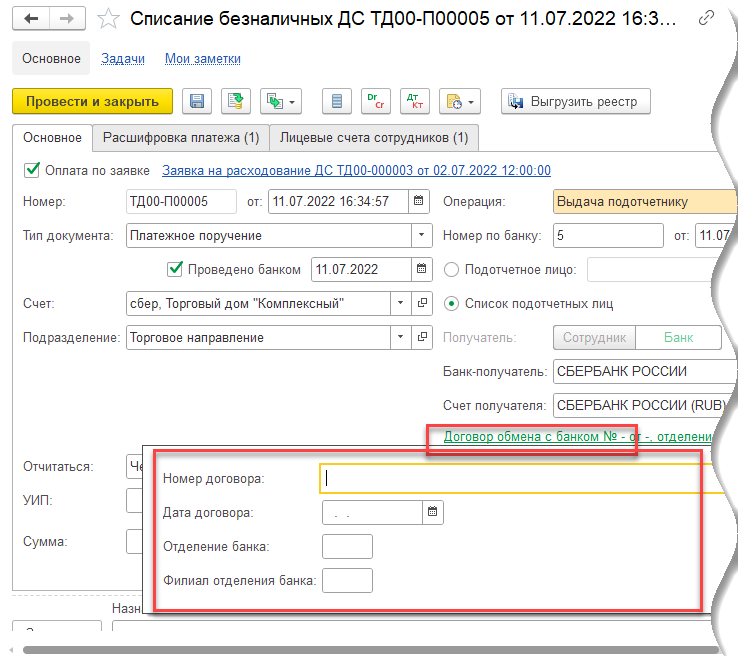Toggle the Оплата по заявке checkbox
This screenshot has height=656, width=738.
tap(32, 170)
